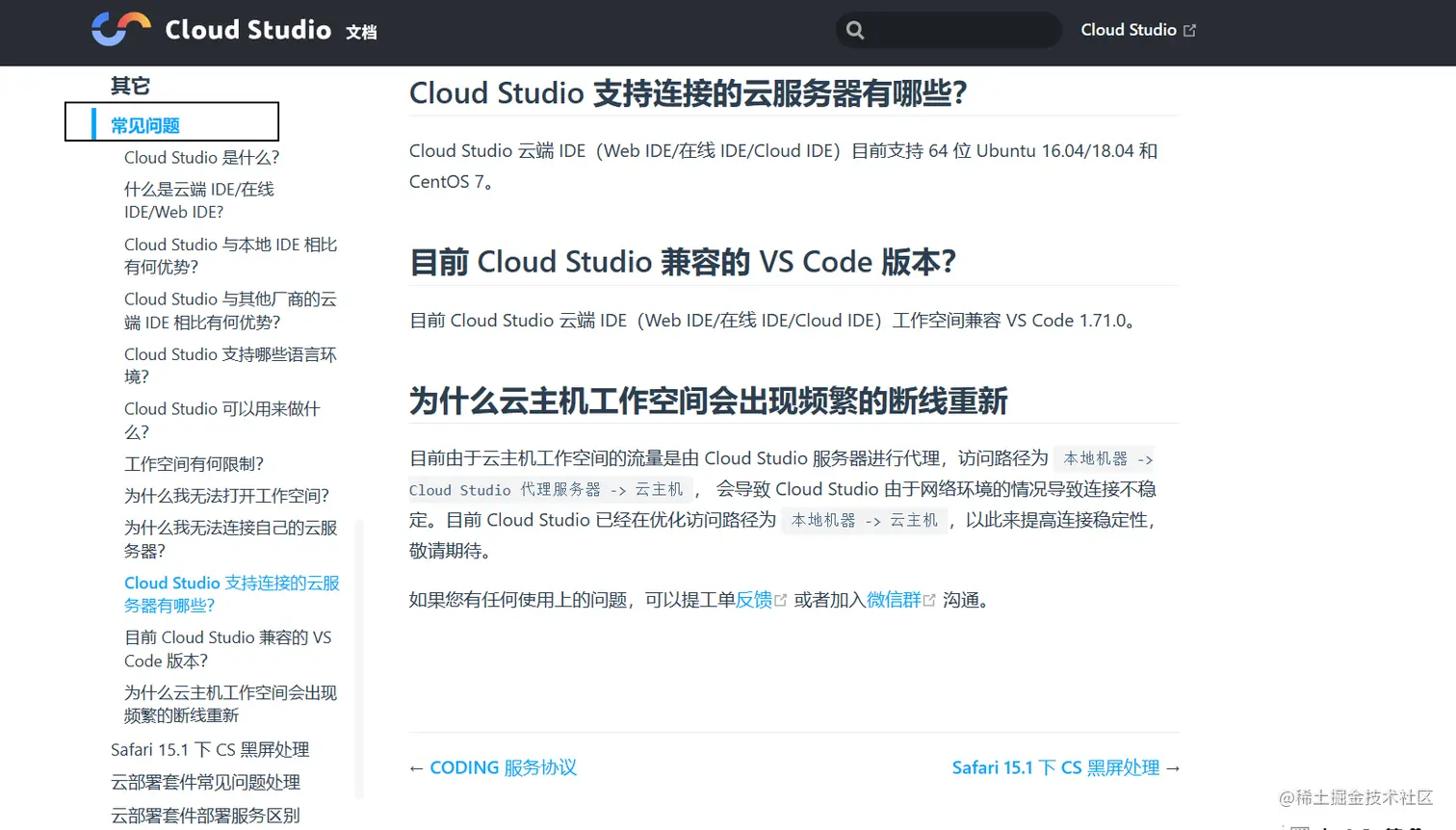Open sidebar item 工作空间有何限制?
The image size is (1456, 830).
[194, 464]
